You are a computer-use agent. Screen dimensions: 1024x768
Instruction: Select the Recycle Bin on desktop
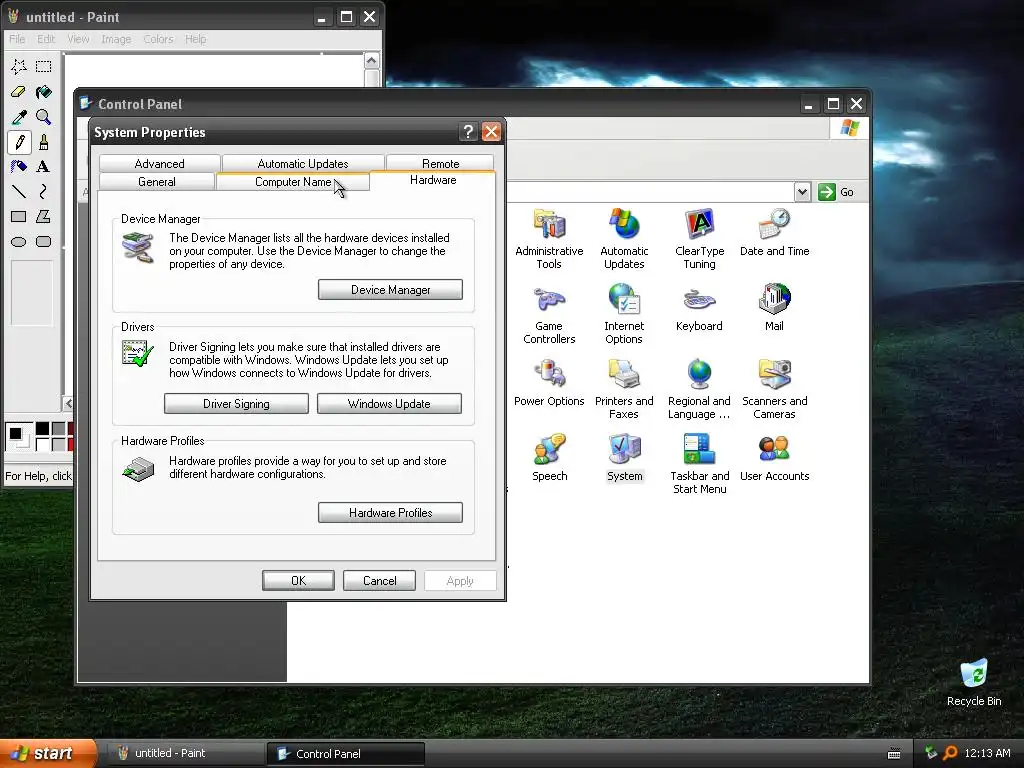[974, 682]
